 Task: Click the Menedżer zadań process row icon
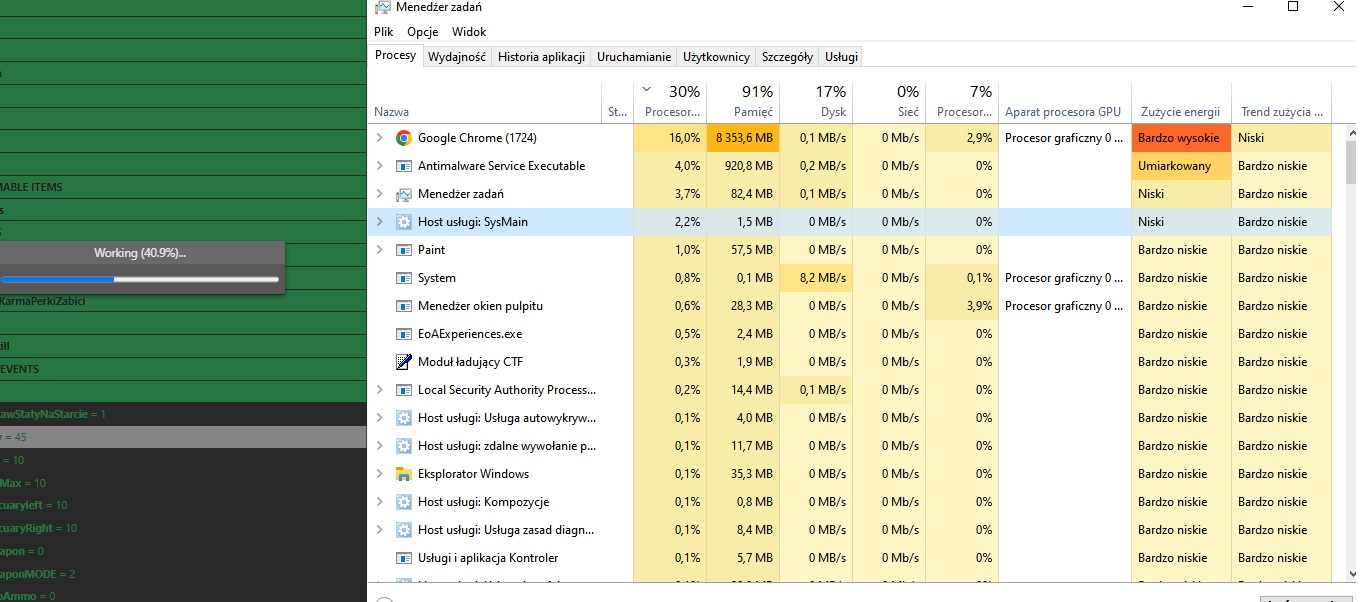(x=404, y=194)
